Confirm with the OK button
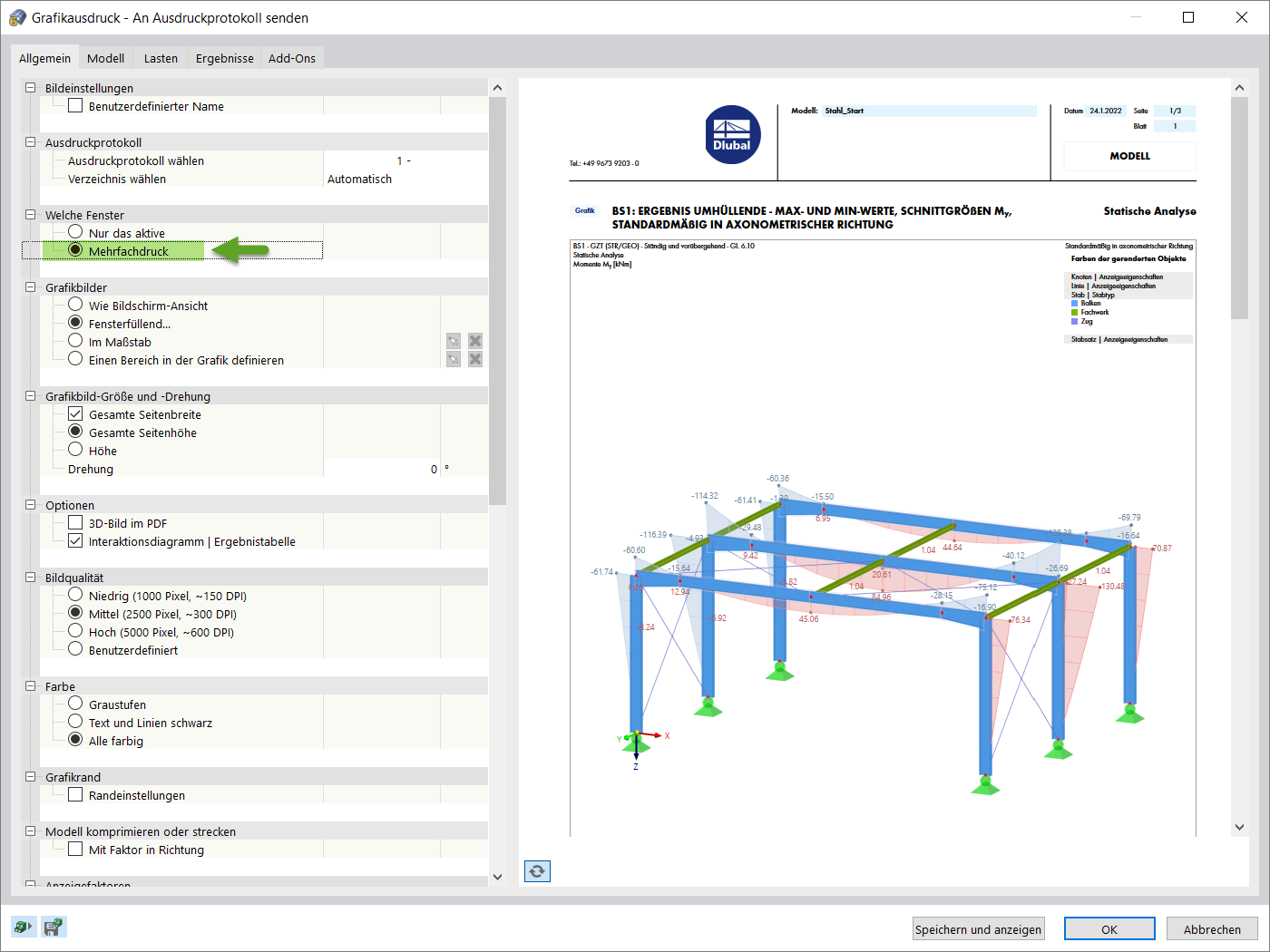The width and height of the screenshot is (1270, 952). (1109, 929)
